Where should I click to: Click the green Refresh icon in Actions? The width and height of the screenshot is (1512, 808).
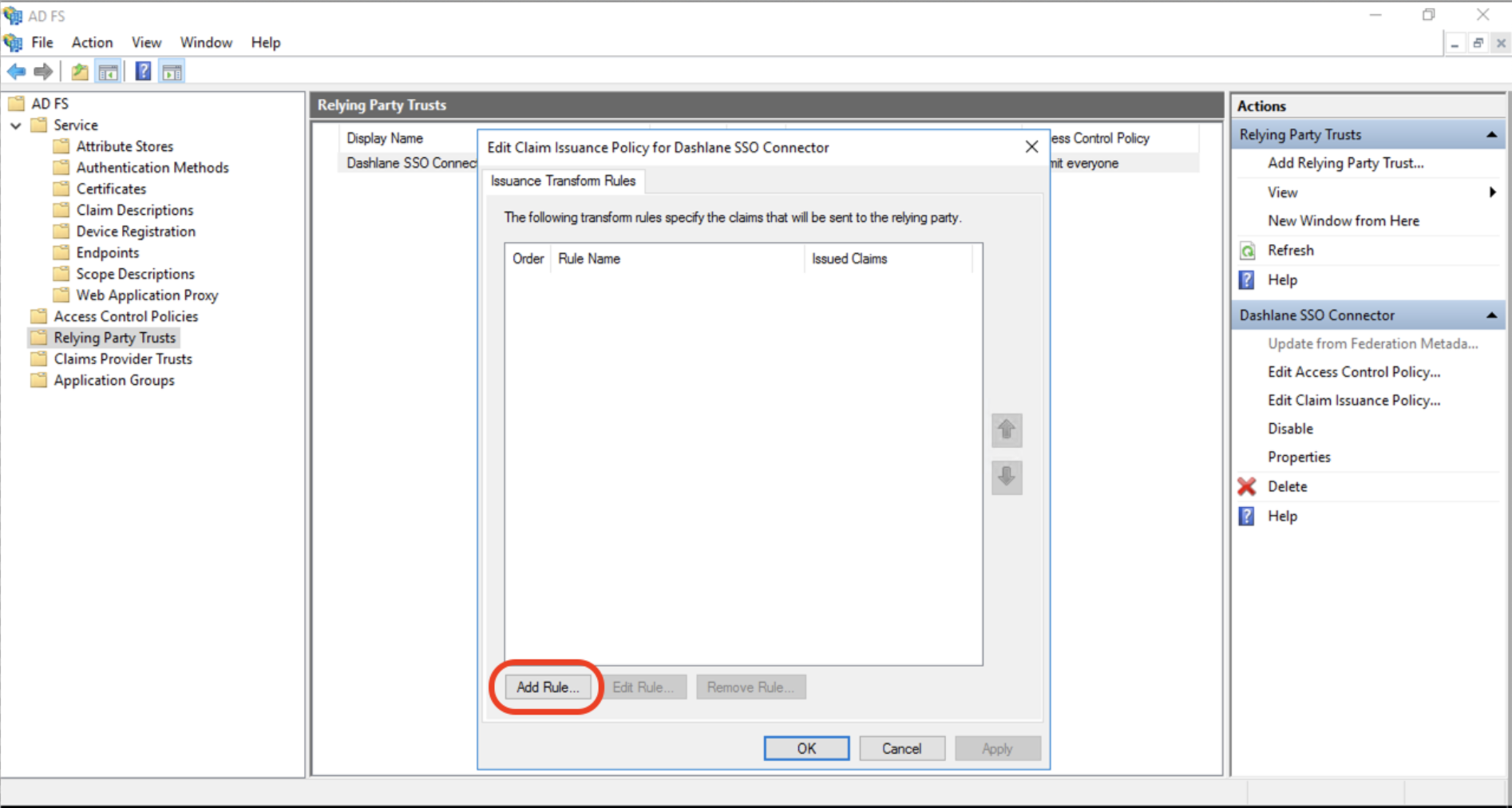tap(1247, 251)
